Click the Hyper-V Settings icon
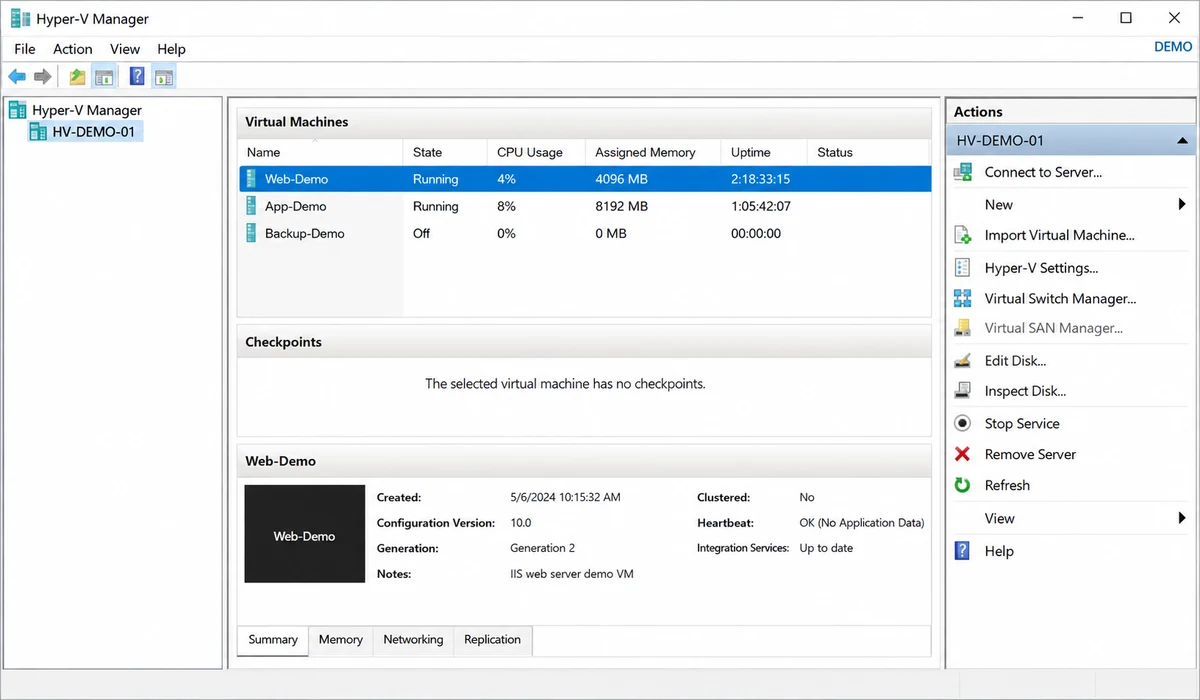 pos(963,268)
